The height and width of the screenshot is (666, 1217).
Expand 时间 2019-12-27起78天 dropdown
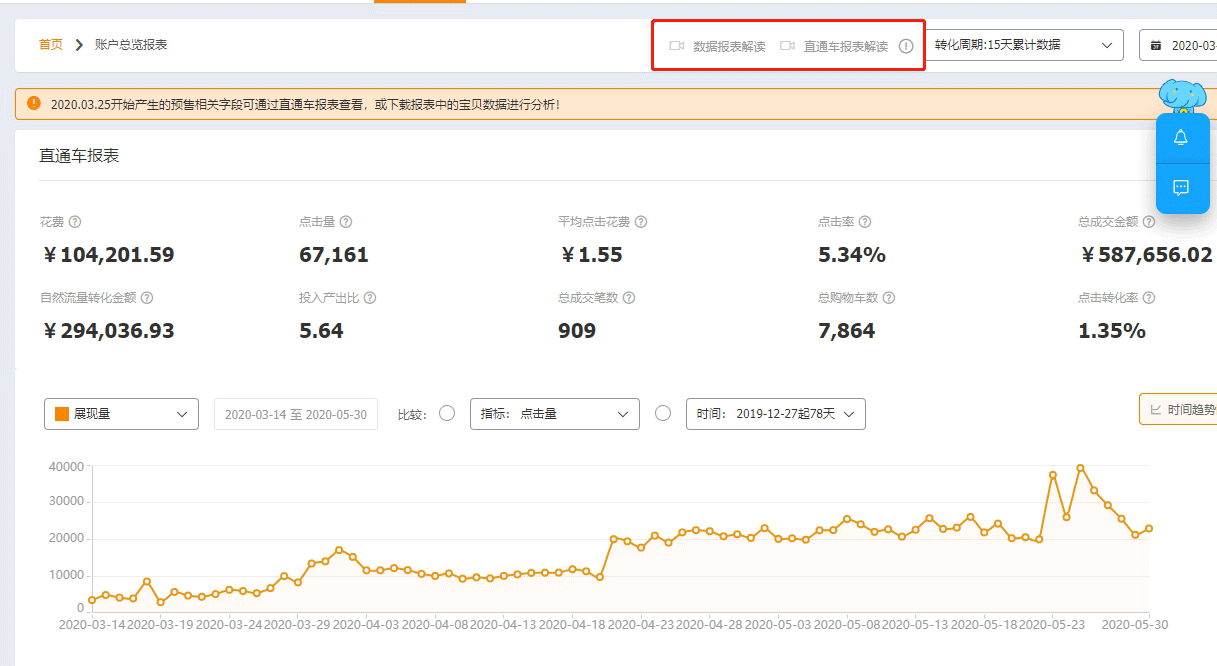click(775, 414)
